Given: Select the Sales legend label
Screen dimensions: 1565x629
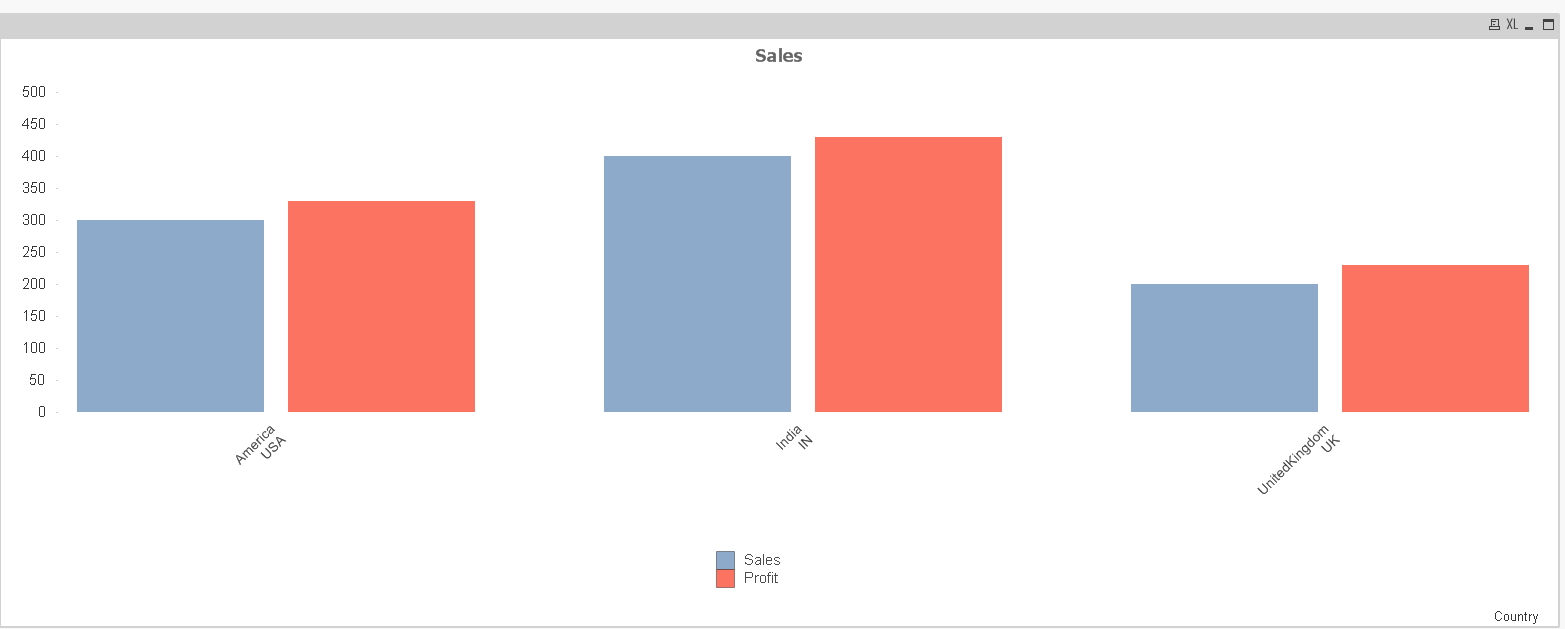Looking at the screenshot, I should (x=762, y=560).
